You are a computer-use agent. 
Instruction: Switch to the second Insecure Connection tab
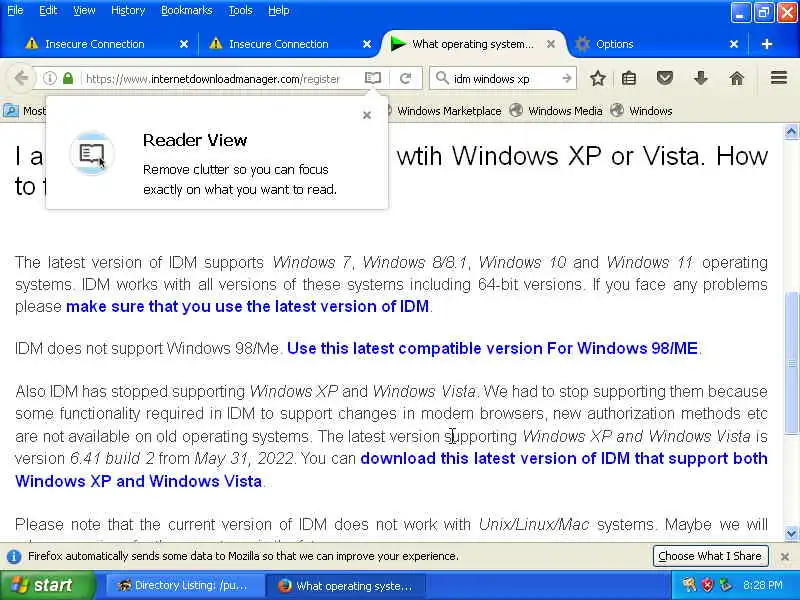tap(279, 44)
